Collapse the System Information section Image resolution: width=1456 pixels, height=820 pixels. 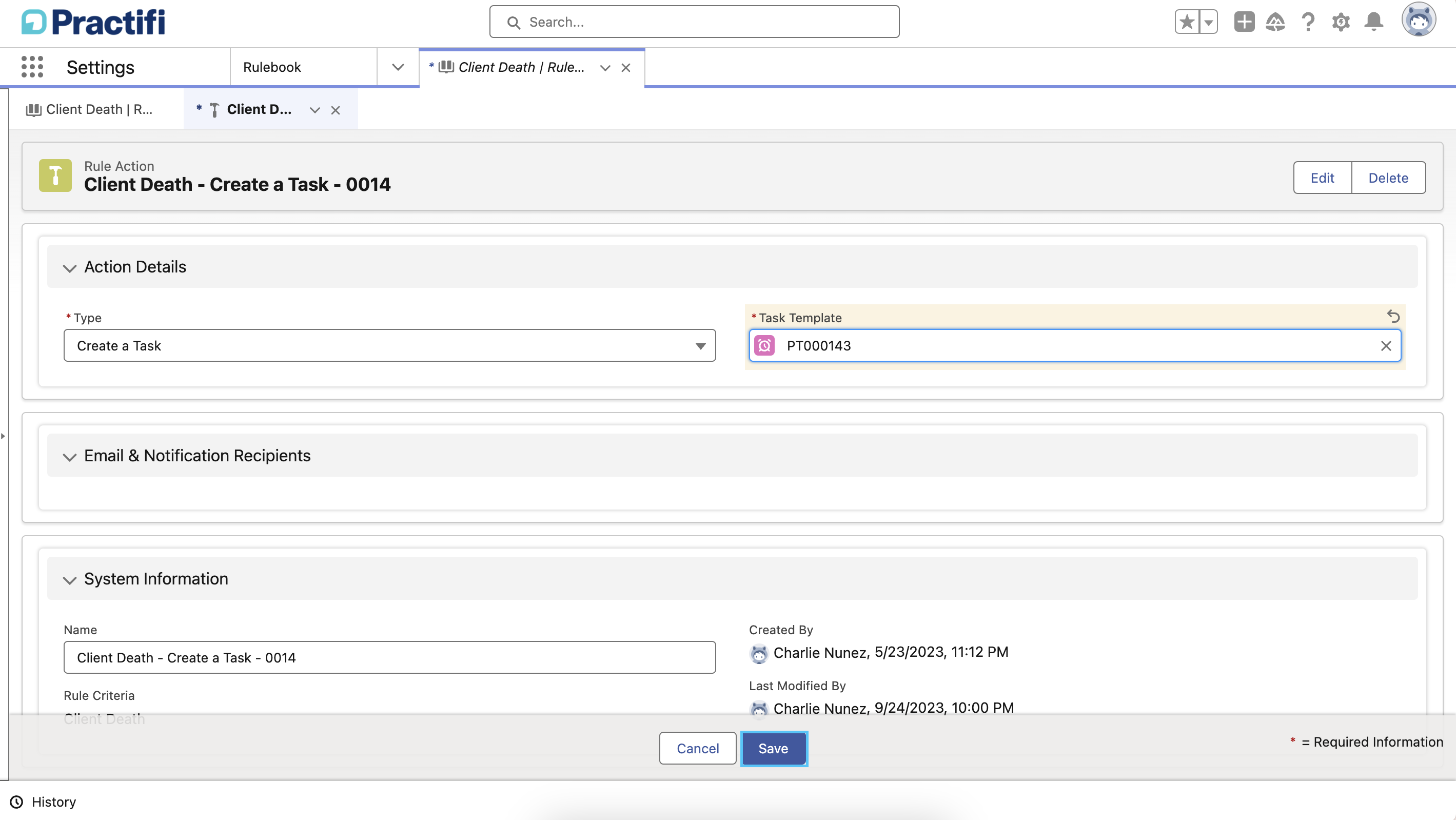(70, 580)
